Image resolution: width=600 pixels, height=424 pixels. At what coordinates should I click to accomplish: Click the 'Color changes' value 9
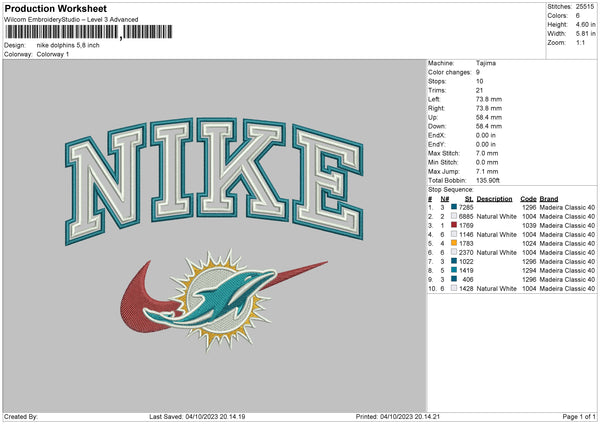(x=478, y=72)
